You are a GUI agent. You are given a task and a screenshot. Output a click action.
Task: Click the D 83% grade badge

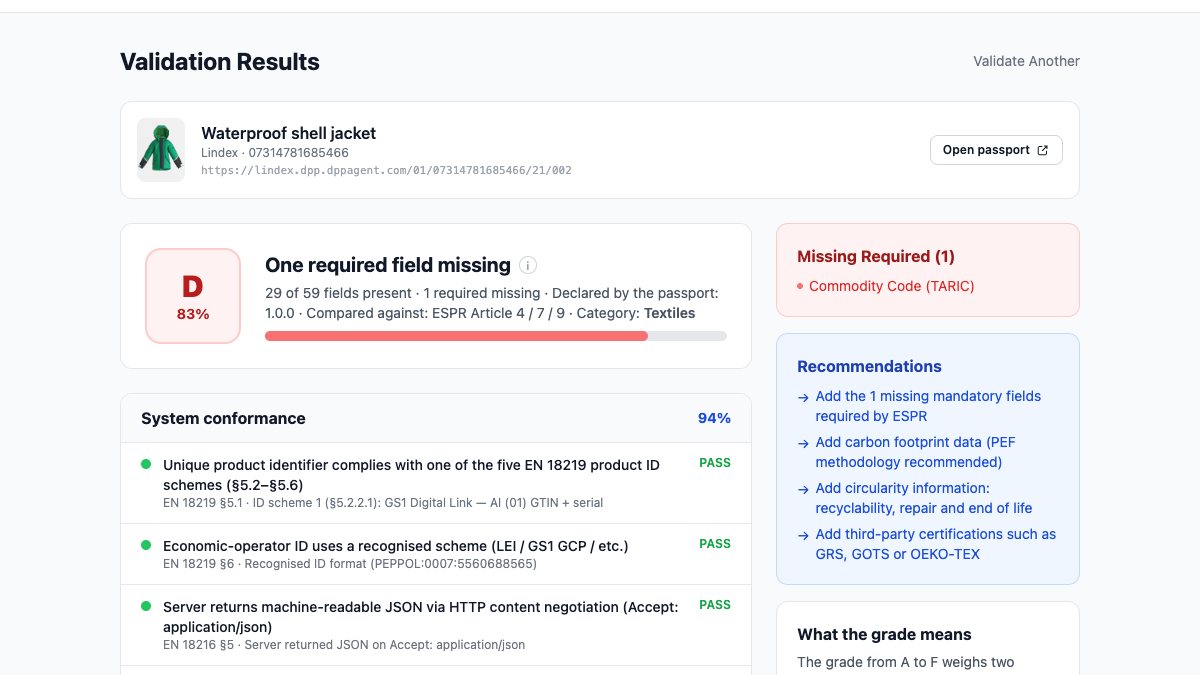(193, 296)
